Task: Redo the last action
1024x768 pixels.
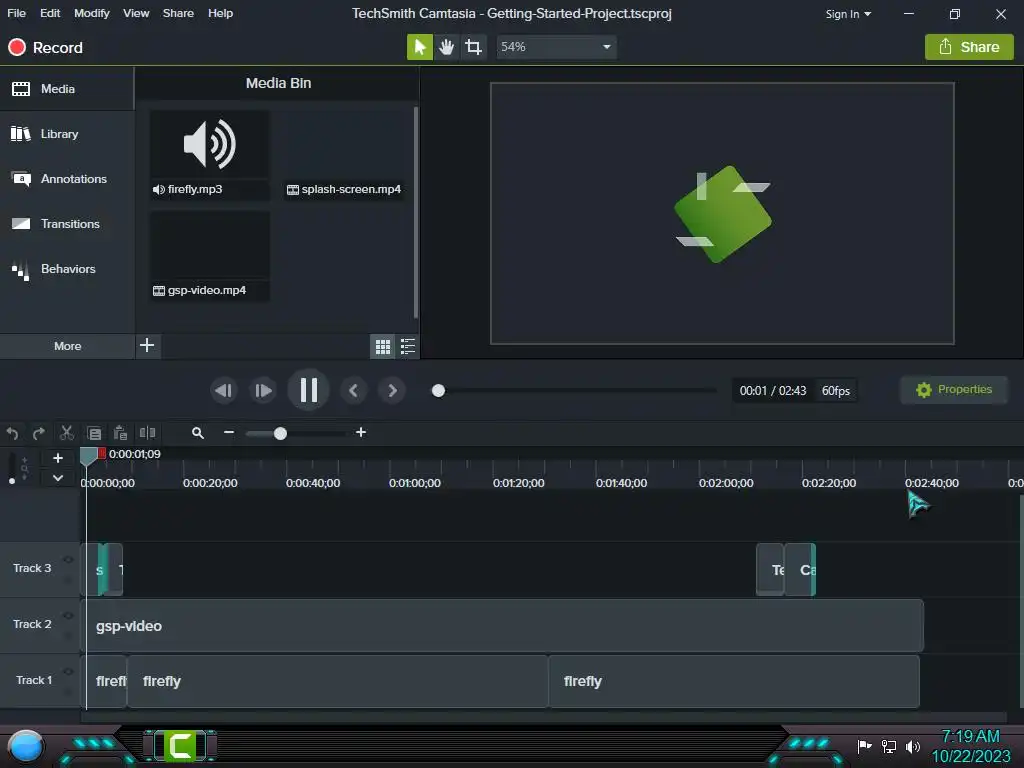Action: pos(39,433)
